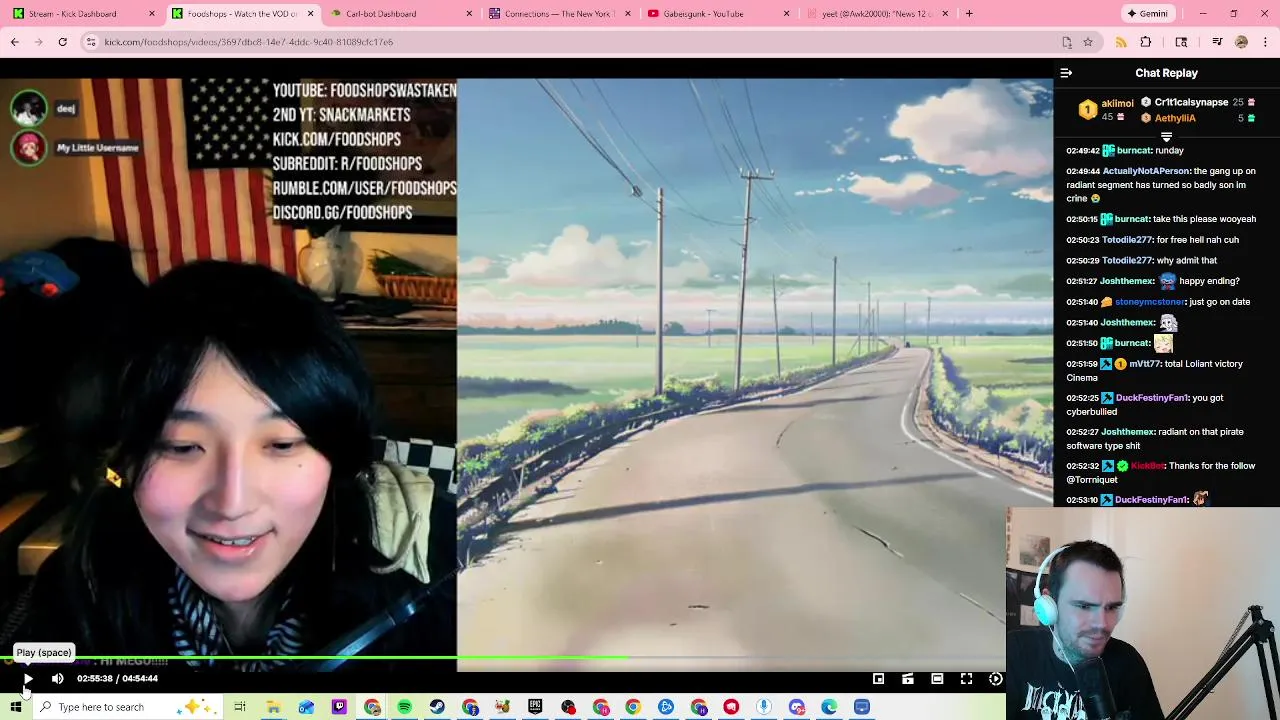This screenshot has width=1280, height=720.
Task: Open the Twitch app taskbar icon
Action: [x=339, y=707]
